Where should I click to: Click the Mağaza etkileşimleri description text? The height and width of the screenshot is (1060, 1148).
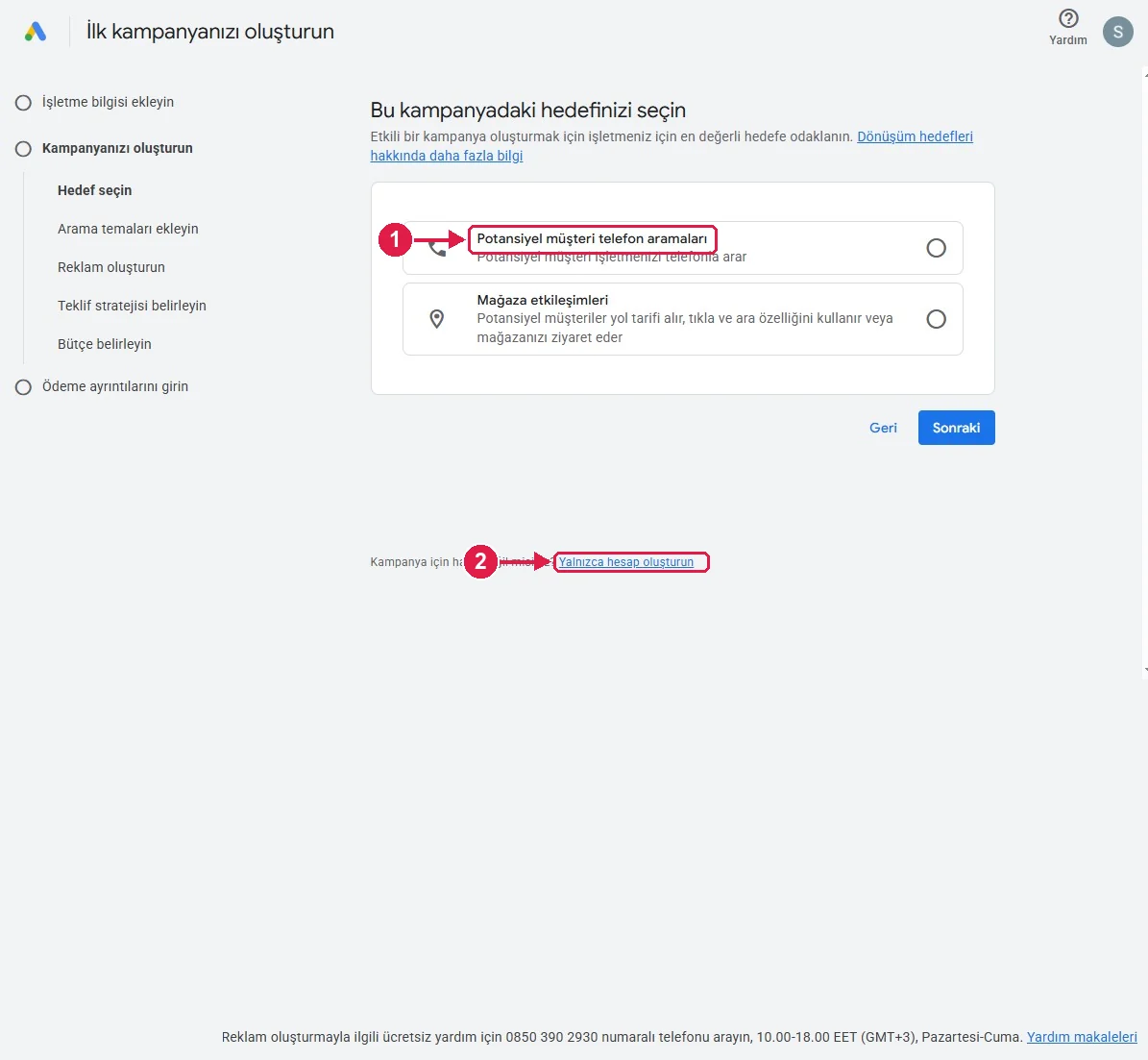coord(685,328)
